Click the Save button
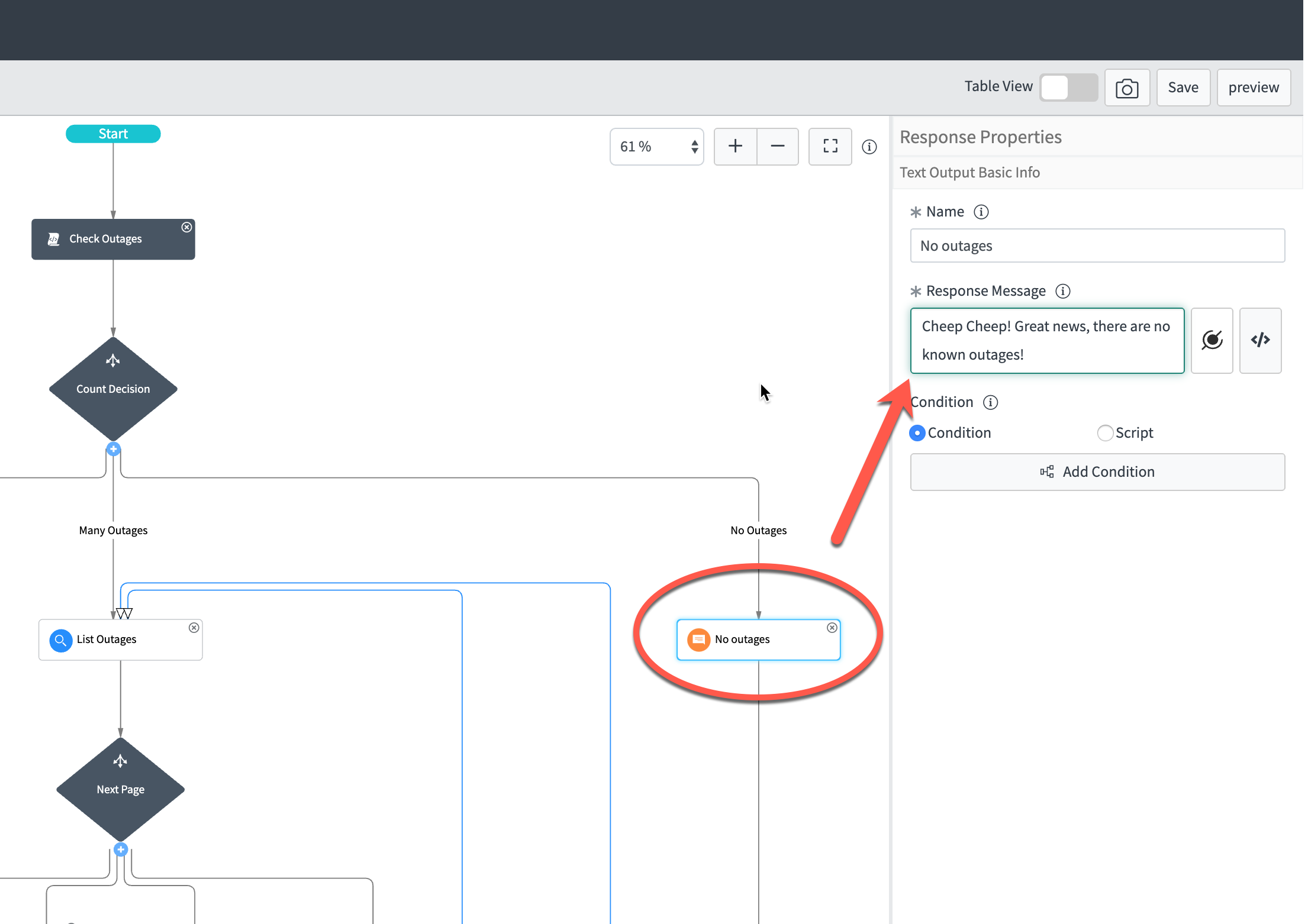This screenshot has height=924, width=1308. 1183,88
